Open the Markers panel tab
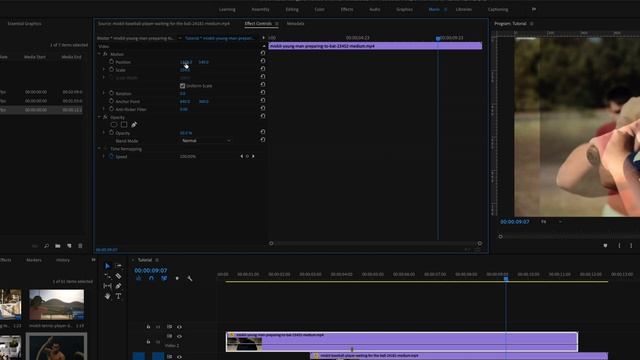 [x=34, y=260]
